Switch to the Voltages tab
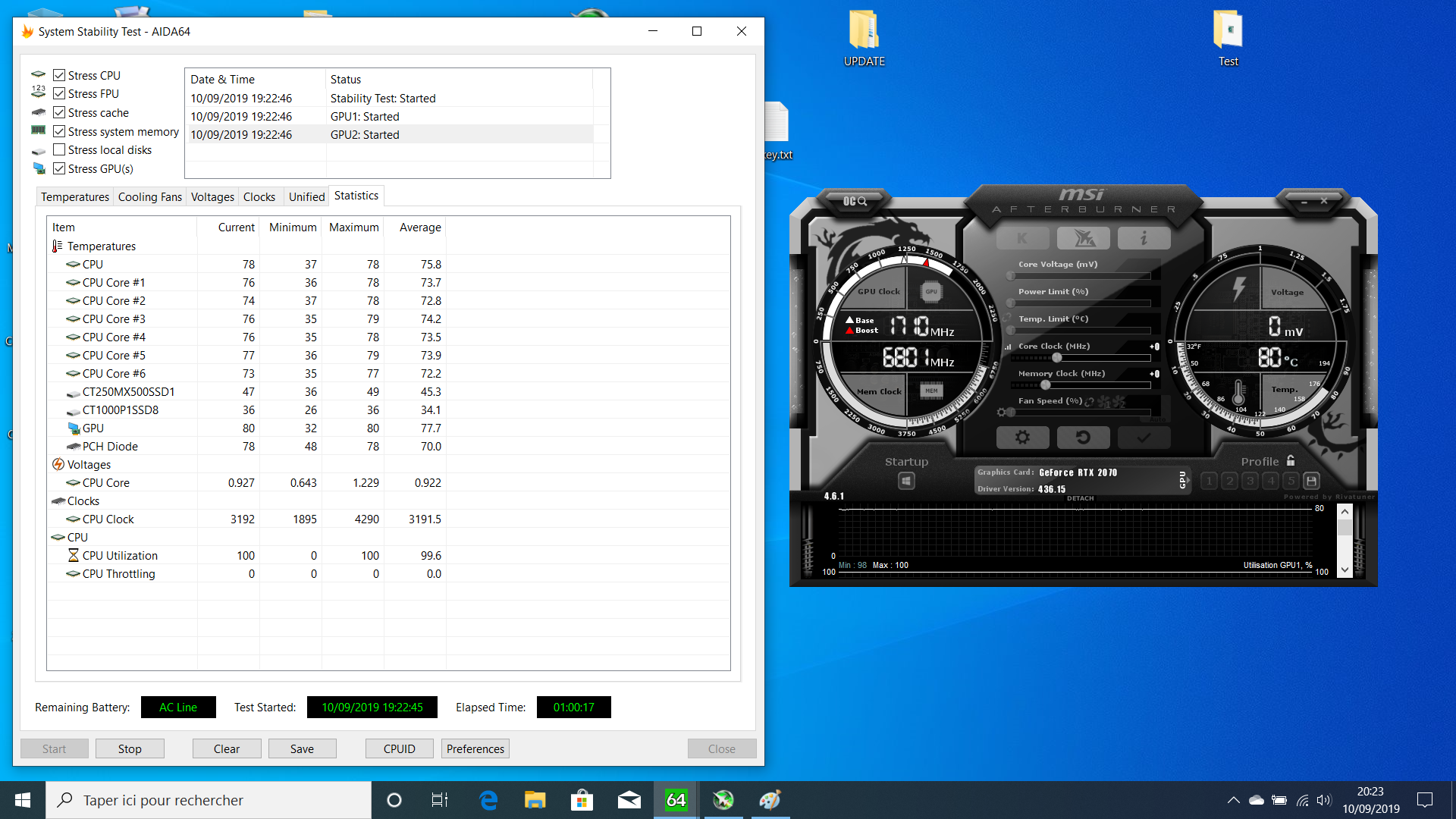This screenshot has height=819, width=1456. pyautogui.click(x=212, y=196)
